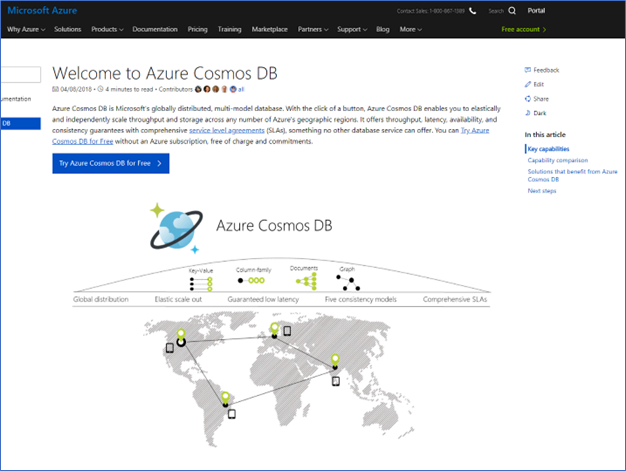626x471 pixels.
Task: Click the tablet device icon below India
Action: 336,382
